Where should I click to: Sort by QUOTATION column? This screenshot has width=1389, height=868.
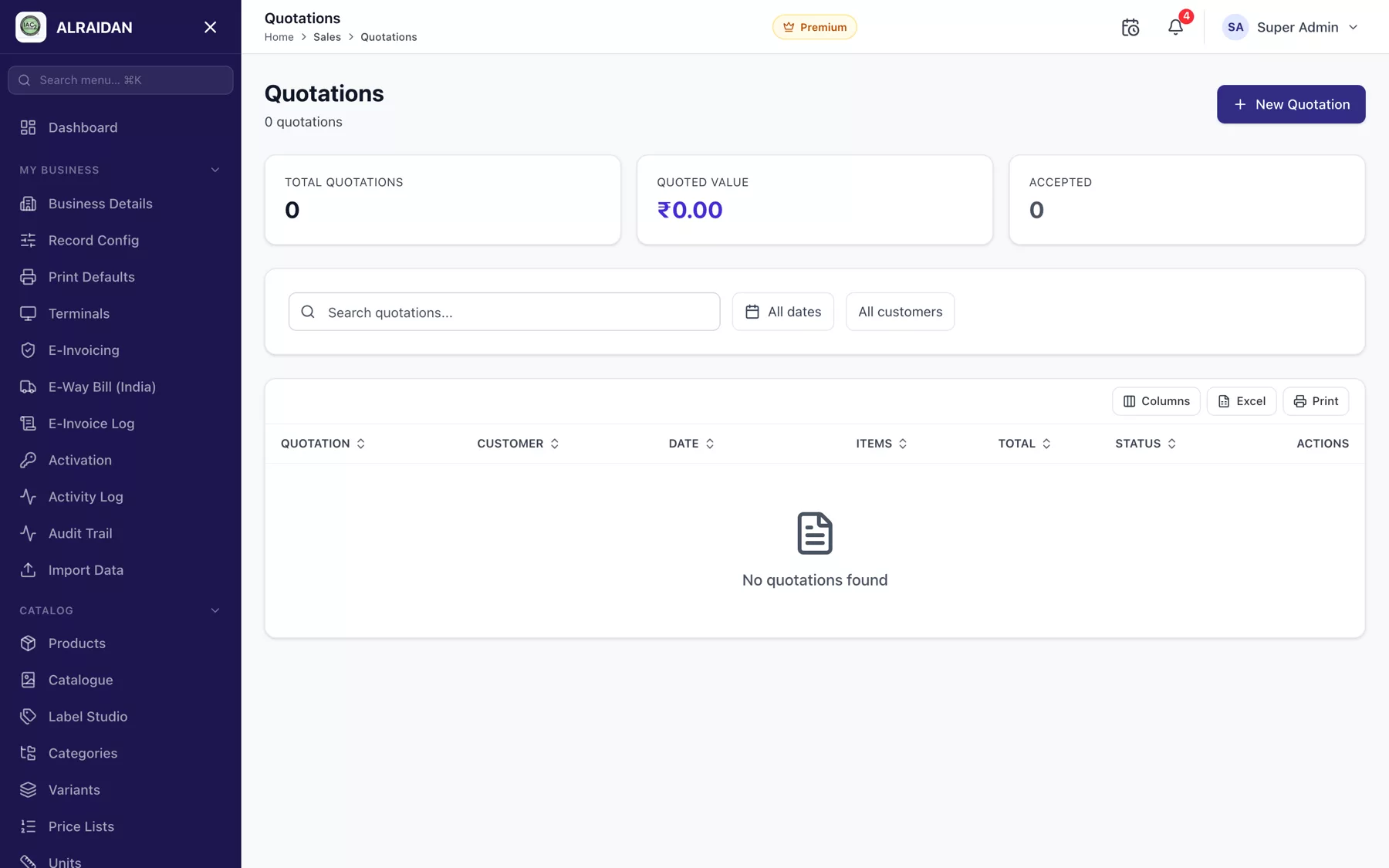coord(323,444)
